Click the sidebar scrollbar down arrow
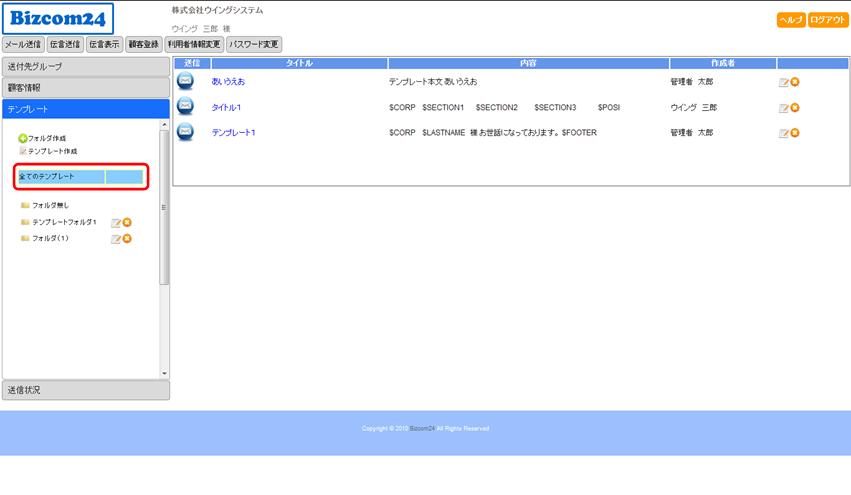The width and height of the screenshot is (851, 495). [165, 374]
